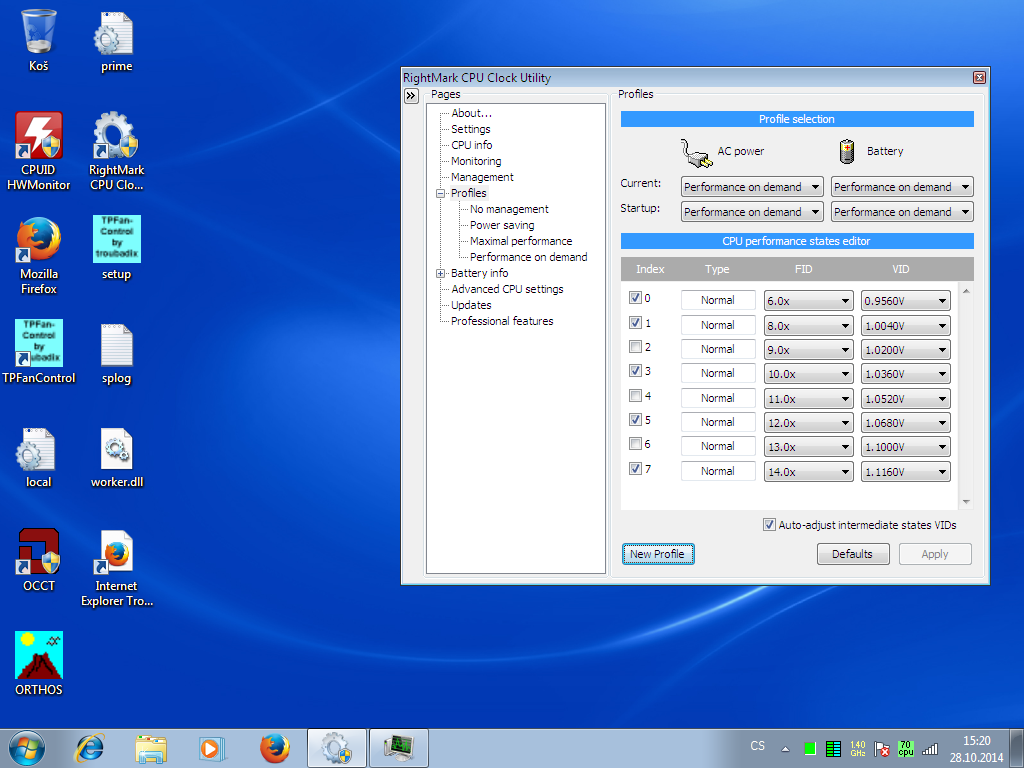This screenshot has width=1024, height=768.
Task: Open the FID dropdown for index 0
Action: pyautogui.click(x=808, y=300)
